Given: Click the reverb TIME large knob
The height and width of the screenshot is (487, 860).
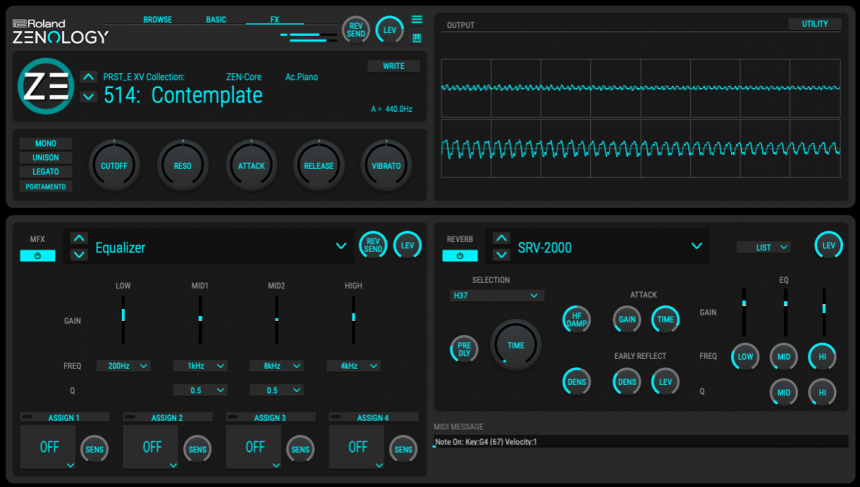Looking at the screenshot, I should pos(516,345).
